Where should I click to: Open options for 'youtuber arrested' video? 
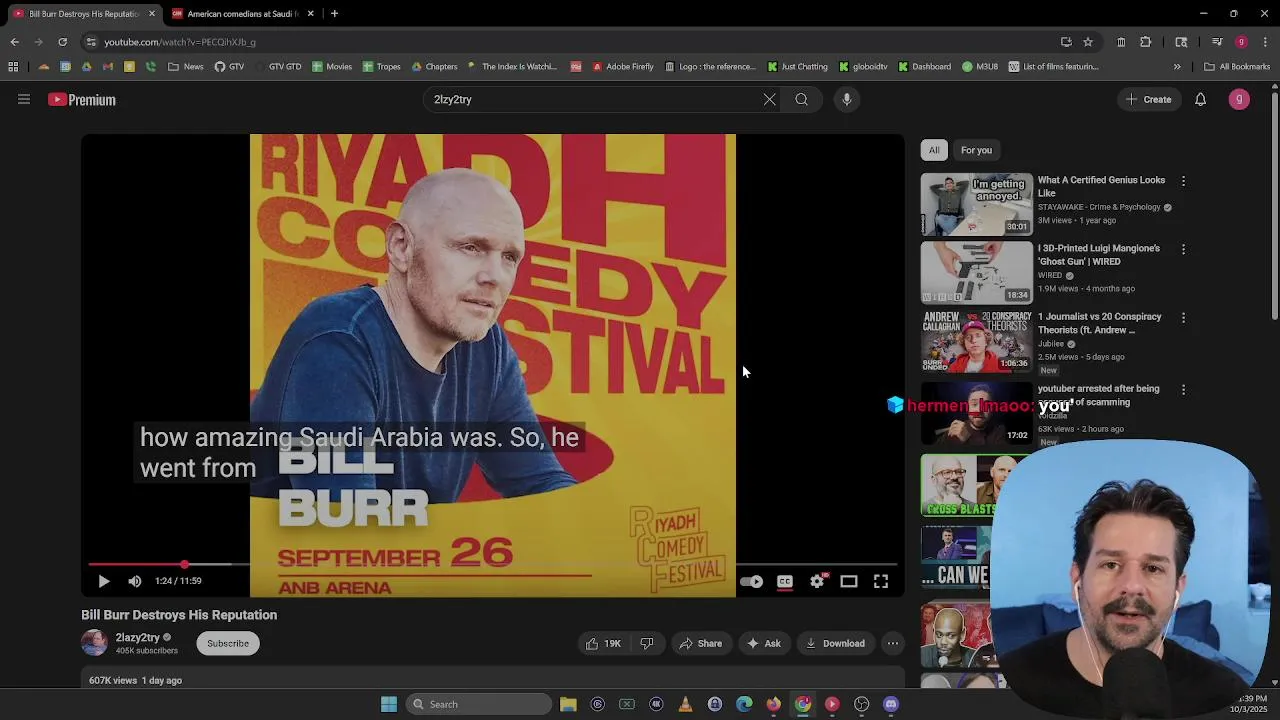point(1183,389)
